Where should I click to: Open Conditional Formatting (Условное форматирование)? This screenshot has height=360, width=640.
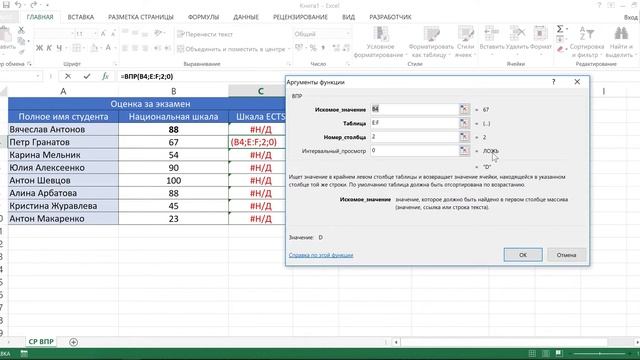tap(380, 42)
